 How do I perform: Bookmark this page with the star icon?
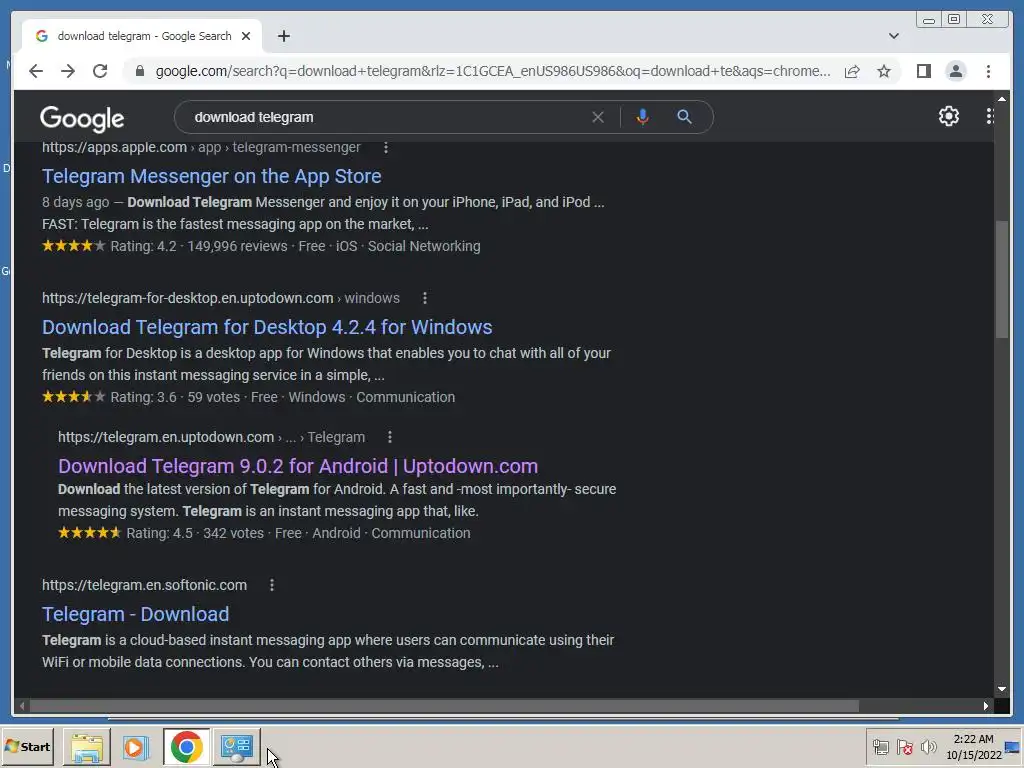pos(884,71)
